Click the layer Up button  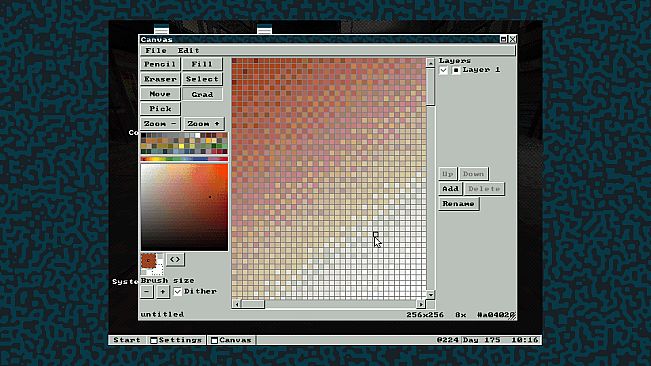[x=448, y=174]
